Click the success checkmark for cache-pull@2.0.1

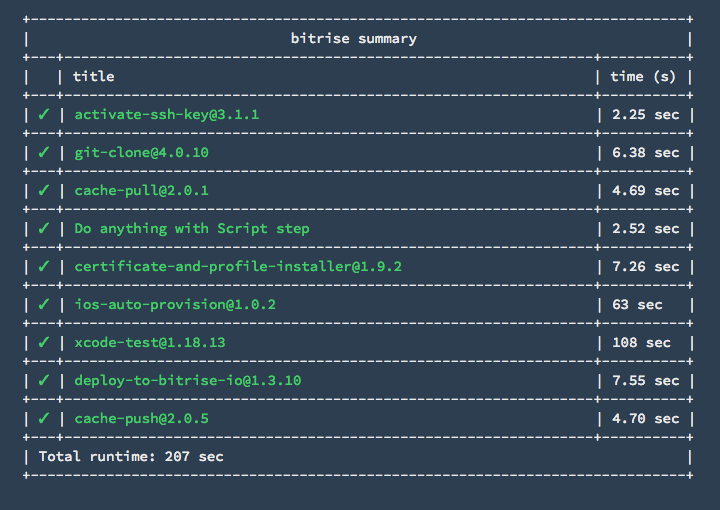coord(43,190)
